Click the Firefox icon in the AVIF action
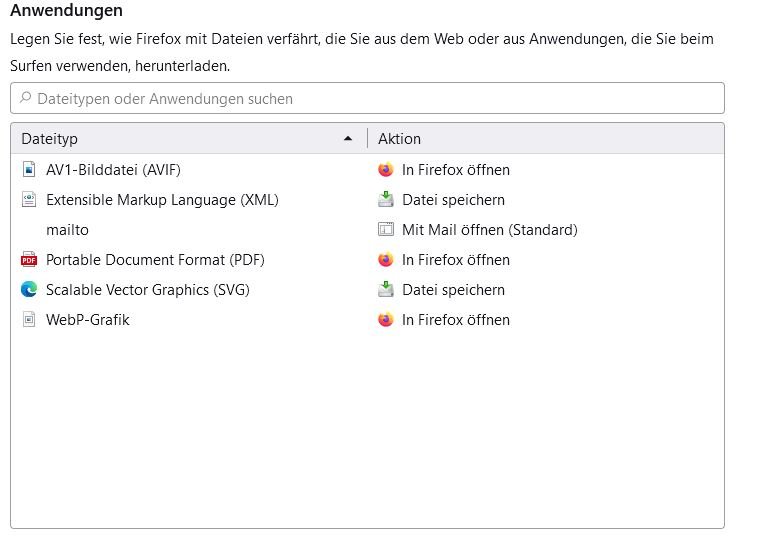760x551 pixels. pyautogui.click(x=386, y=170)
